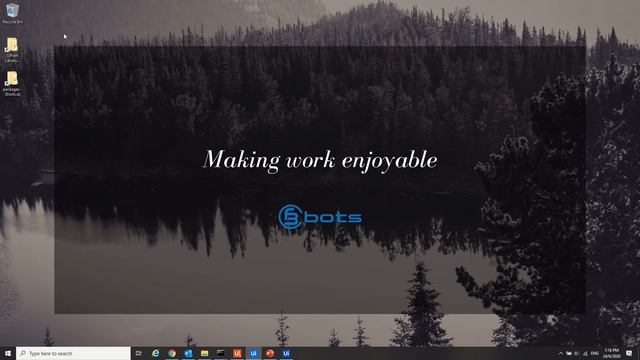Open the orange UiPath taskbar icon
640x360 pixels.
pos(237,353)
